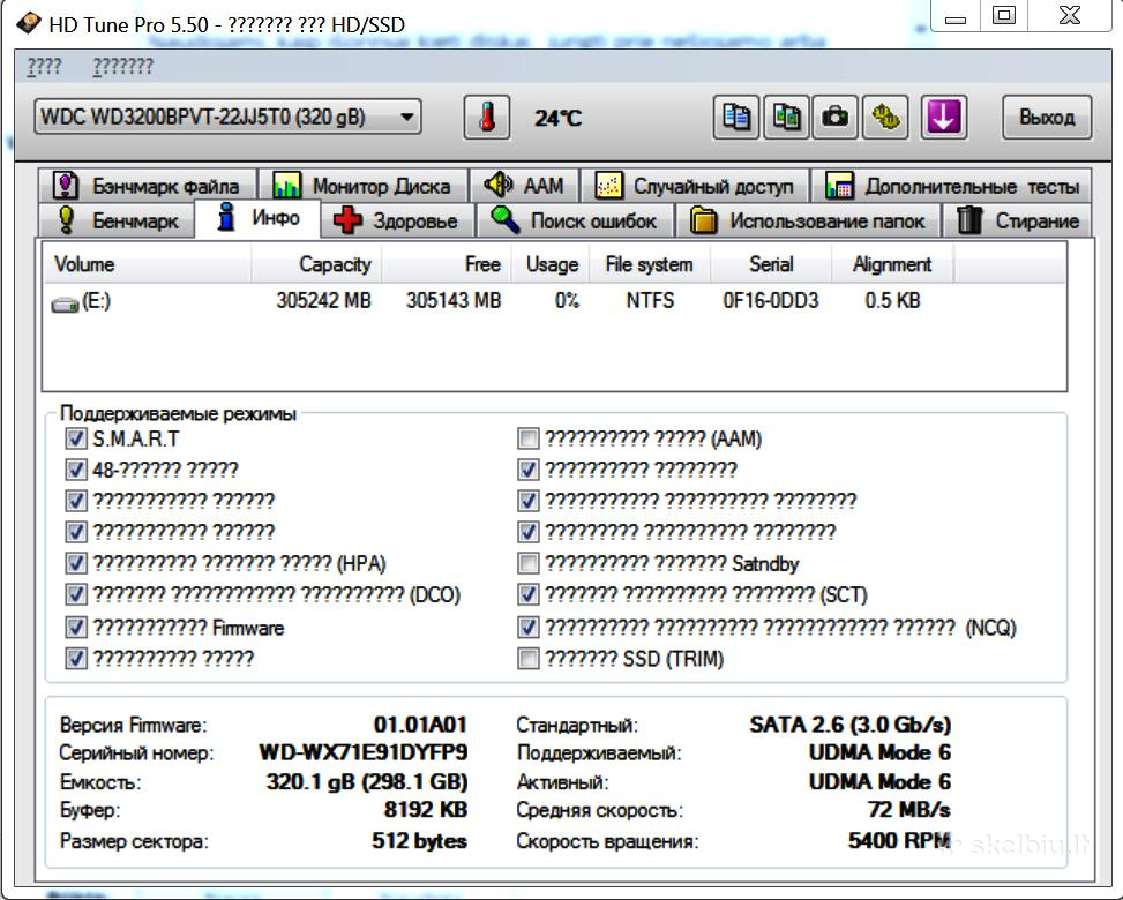Screen dimensions: 1123x900
Task: Toggle the Firmware checkbox
Action: pyautogui.click(x=76, y=627)
